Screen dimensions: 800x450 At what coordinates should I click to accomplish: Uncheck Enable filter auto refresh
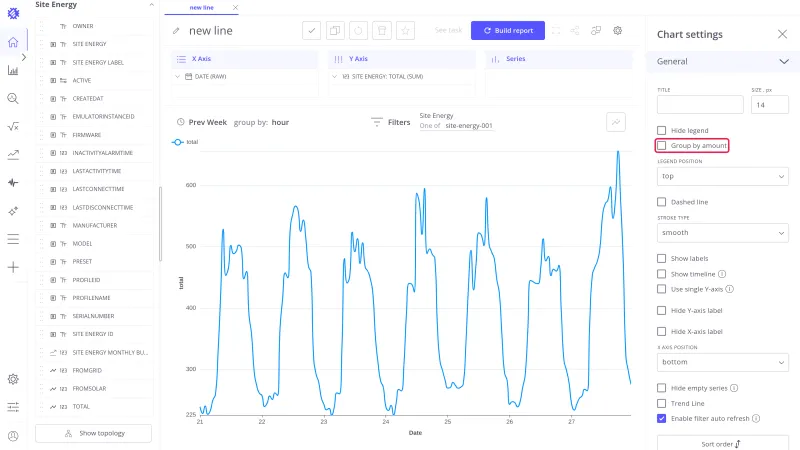[x=661, y=418]
